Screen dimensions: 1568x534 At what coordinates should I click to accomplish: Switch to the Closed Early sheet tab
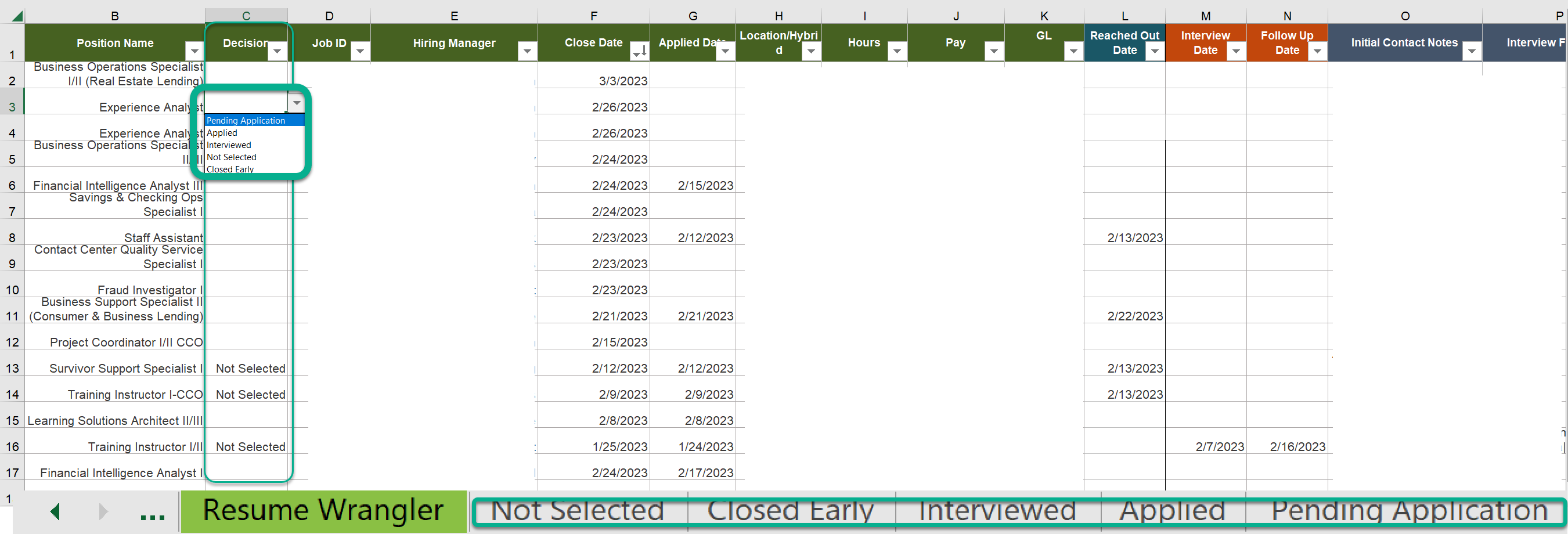coord(791,511)
